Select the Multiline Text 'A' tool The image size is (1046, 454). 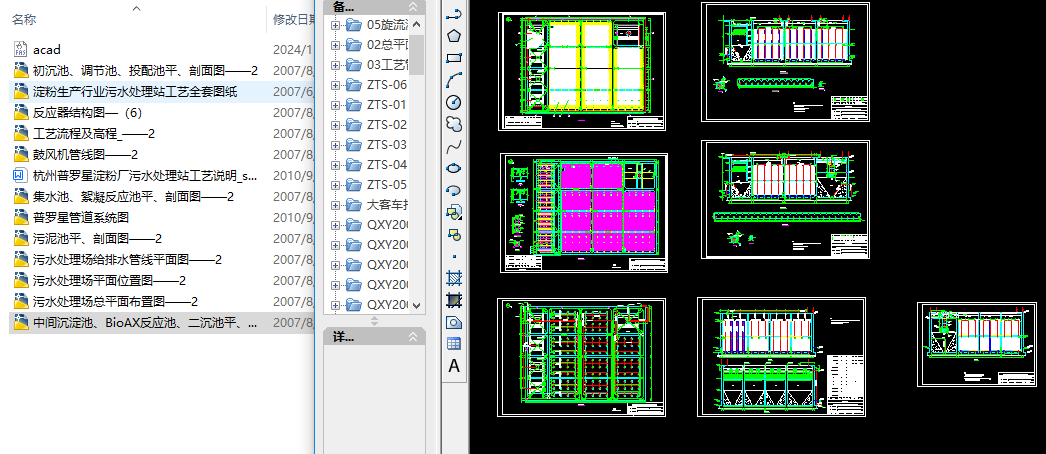(x=454, y=366)
